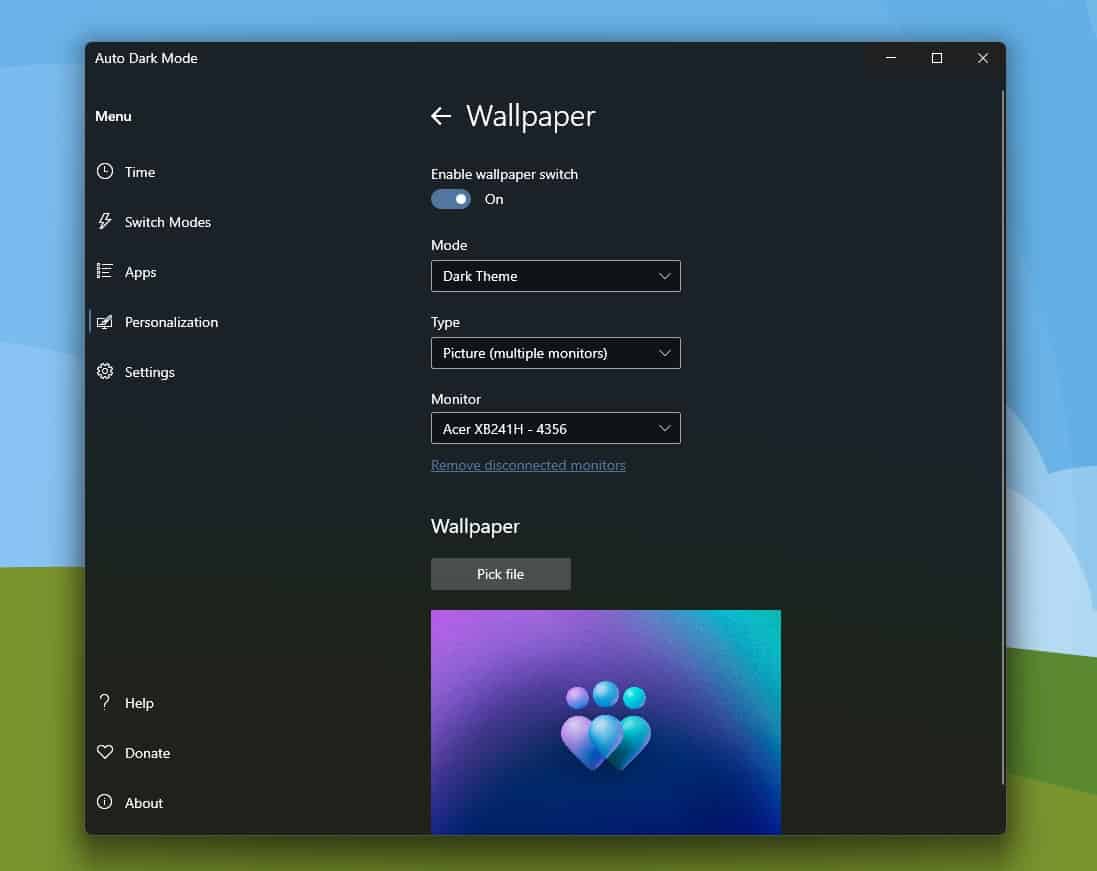Open the Apps menu entry

coord(140,272)
